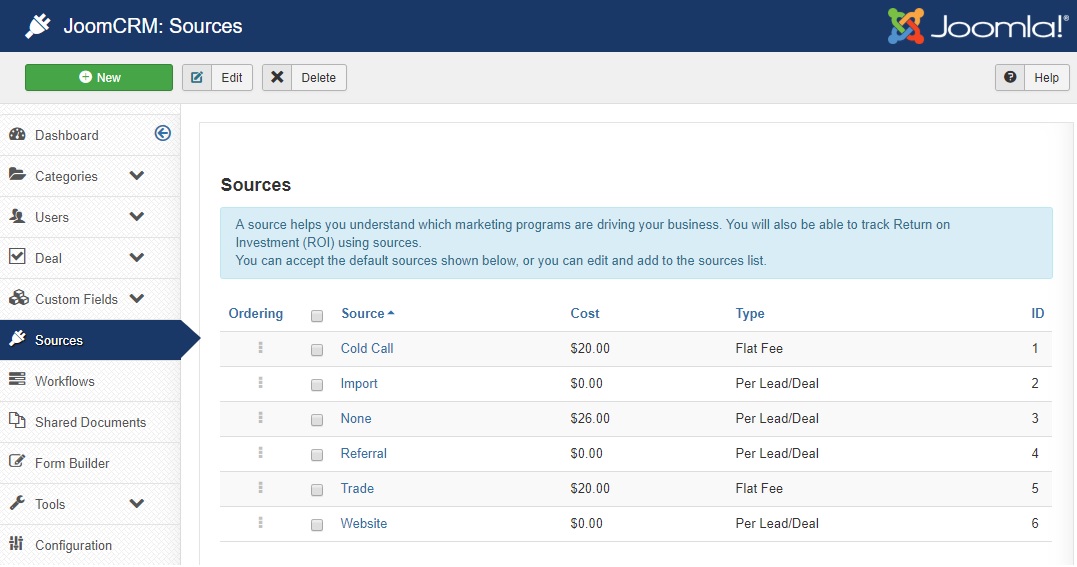
Task: Collapse sidebar with the circled arrow icon
Action: (x=163, y=133)
